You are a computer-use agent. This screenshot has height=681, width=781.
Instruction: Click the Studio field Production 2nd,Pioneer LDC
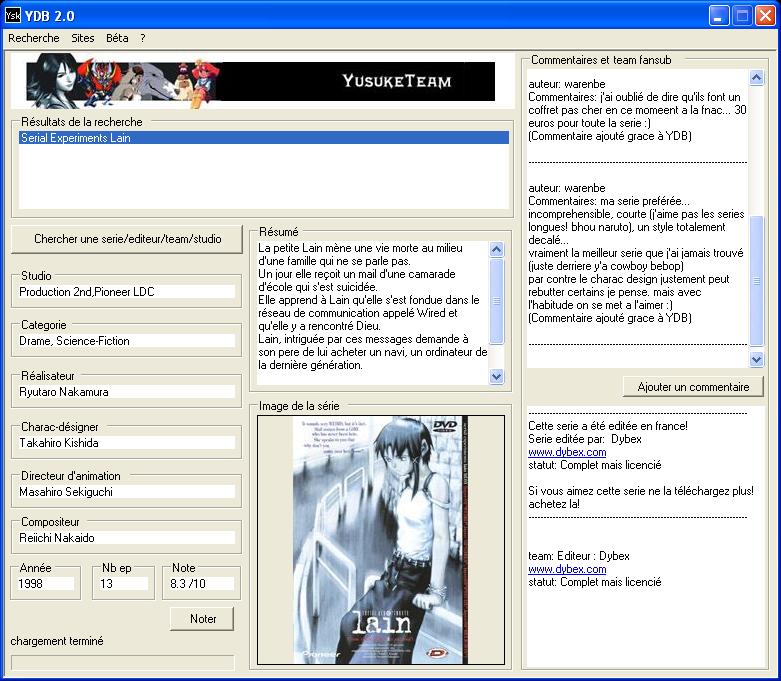[x=127, y=292]
